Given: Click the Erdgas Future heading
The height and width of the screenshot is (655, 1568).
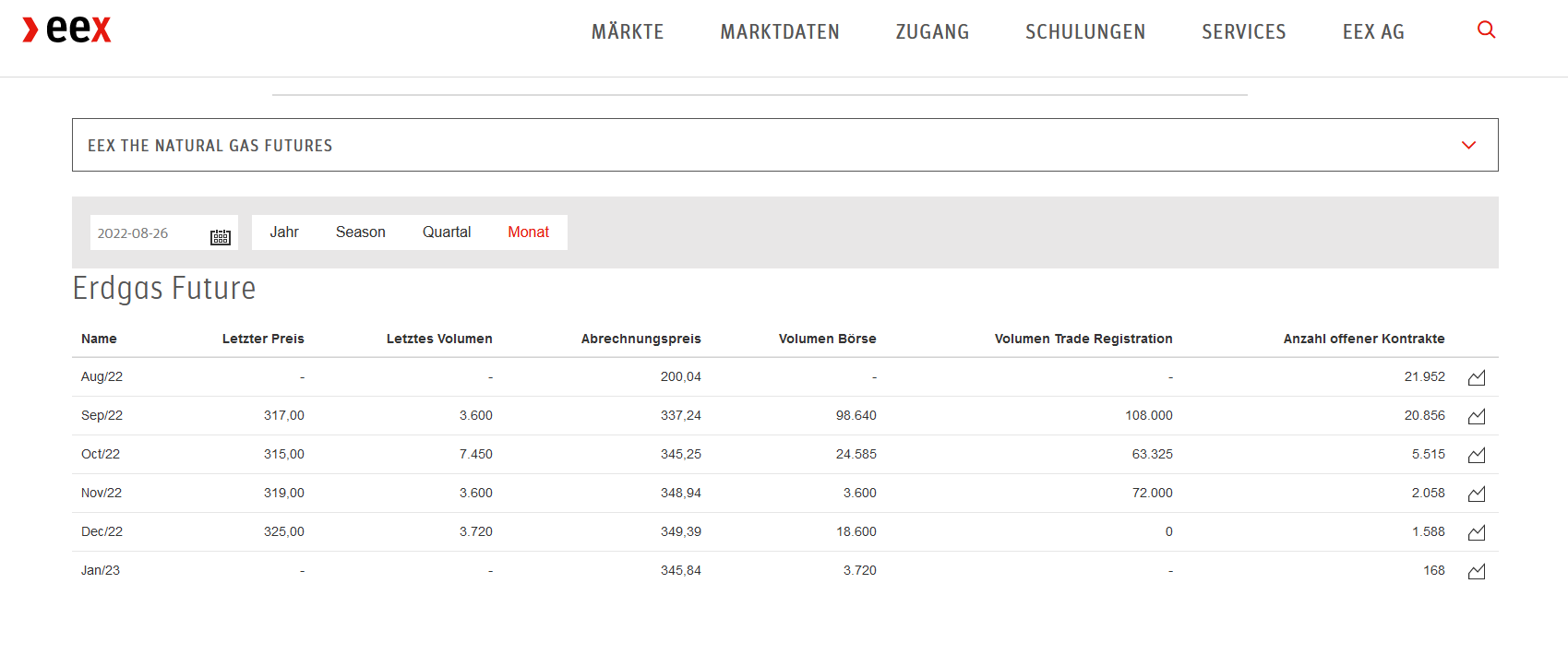Looking at the screenshot, I should pos(164,289).
